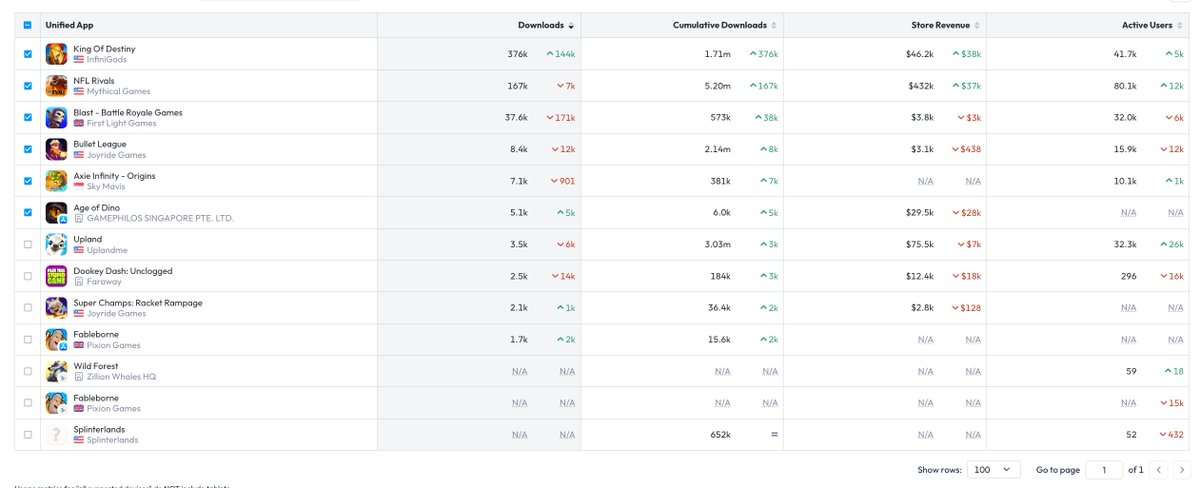The image size is (1200, 488).
Task: Uncheck Blast - Battle Royale Games checkbox
Action: point(28,118)
